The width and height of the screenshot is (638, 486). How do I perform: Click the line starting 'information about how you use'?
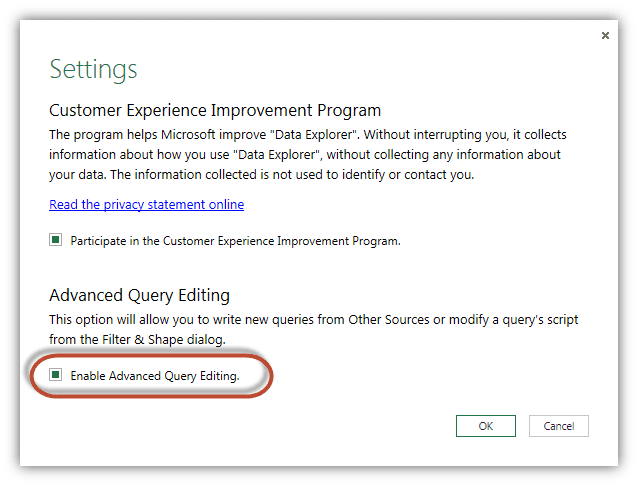(305, 155)
